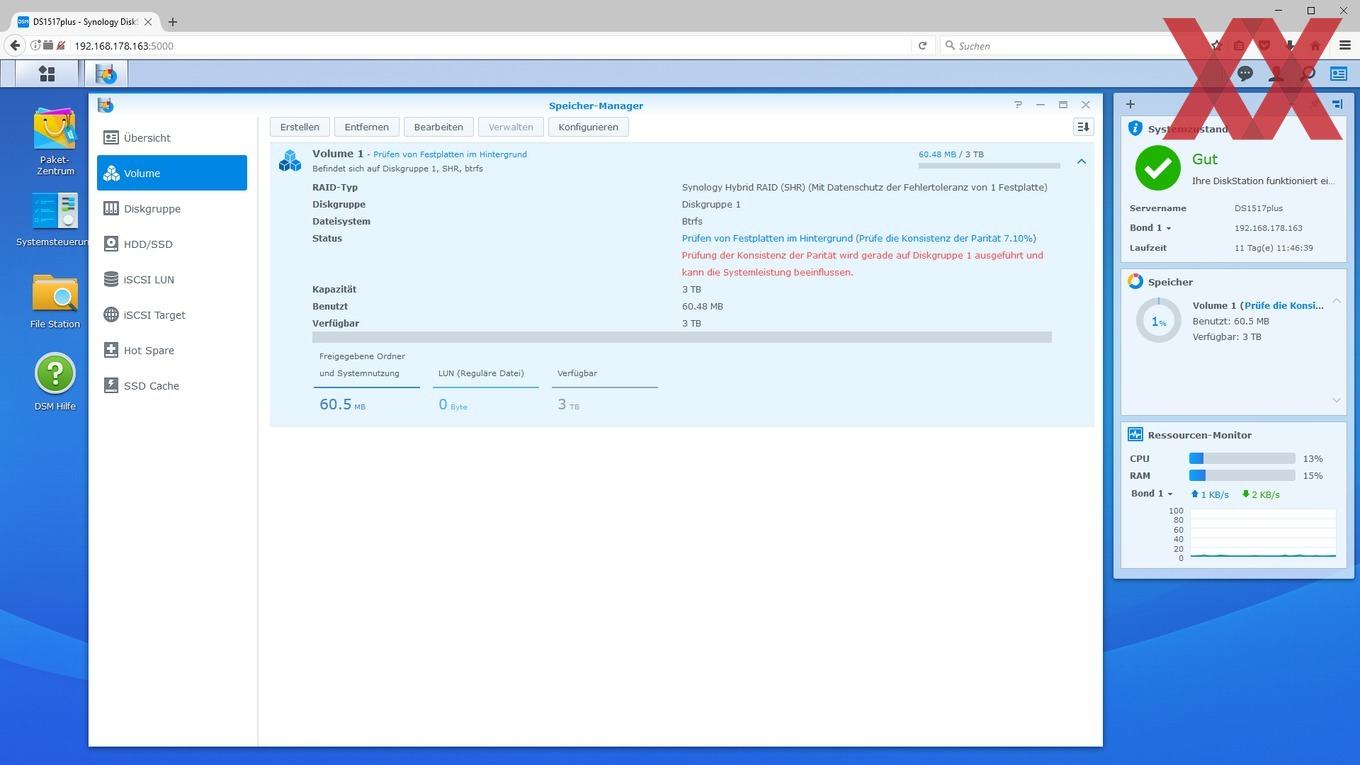The height and width of the screenshot is (765, 1360).
Task: Open SSD Cache section
Action: click(172, 386)
